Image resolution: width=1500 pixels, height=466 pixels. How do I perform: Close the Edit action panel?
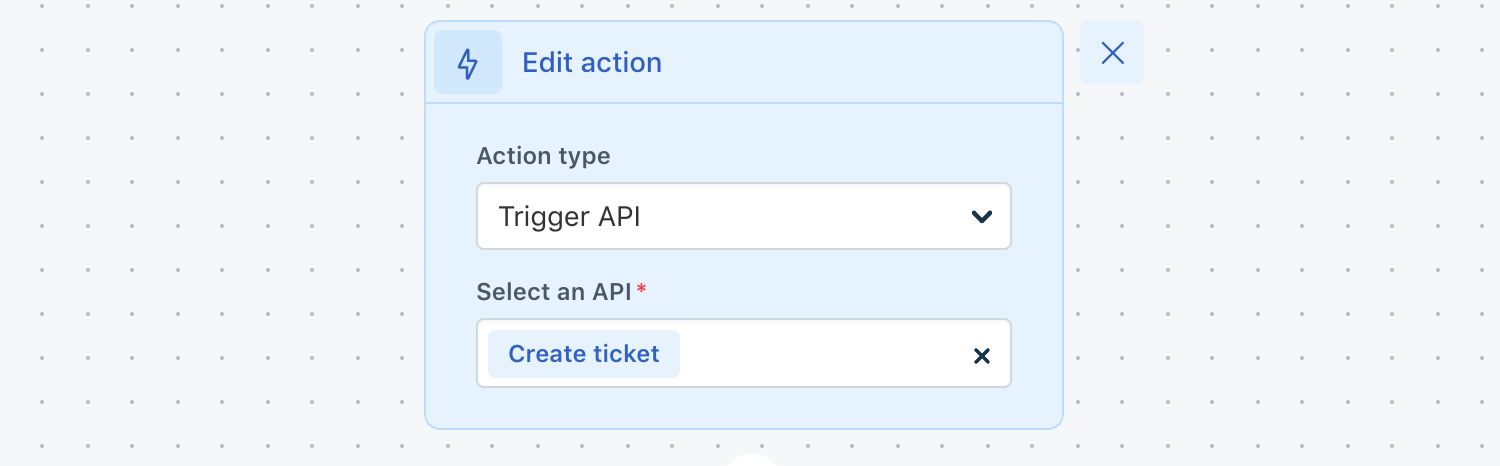1112,52
